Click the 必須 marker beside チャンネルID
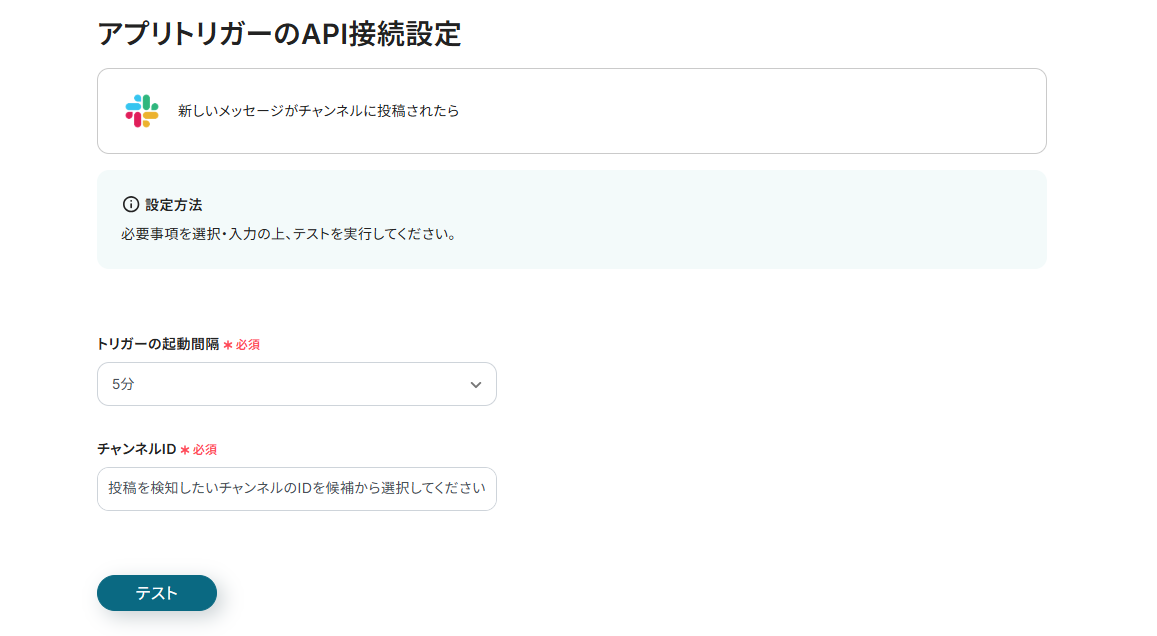The width and height of the screenshot is (1157, 636). [205, 450]
